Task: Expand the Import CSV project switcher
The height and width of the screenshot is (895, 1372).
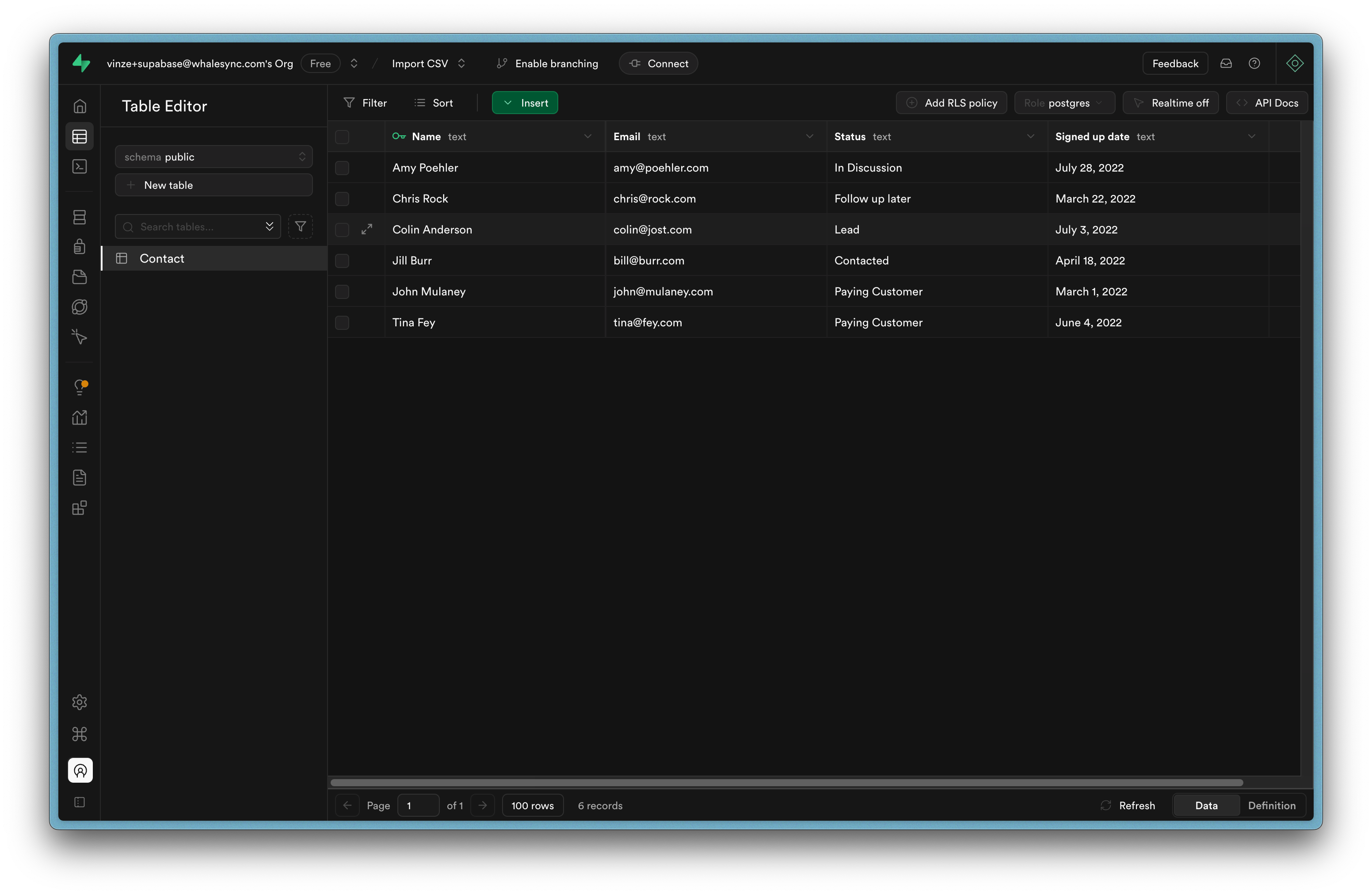Action: (461, 63)
